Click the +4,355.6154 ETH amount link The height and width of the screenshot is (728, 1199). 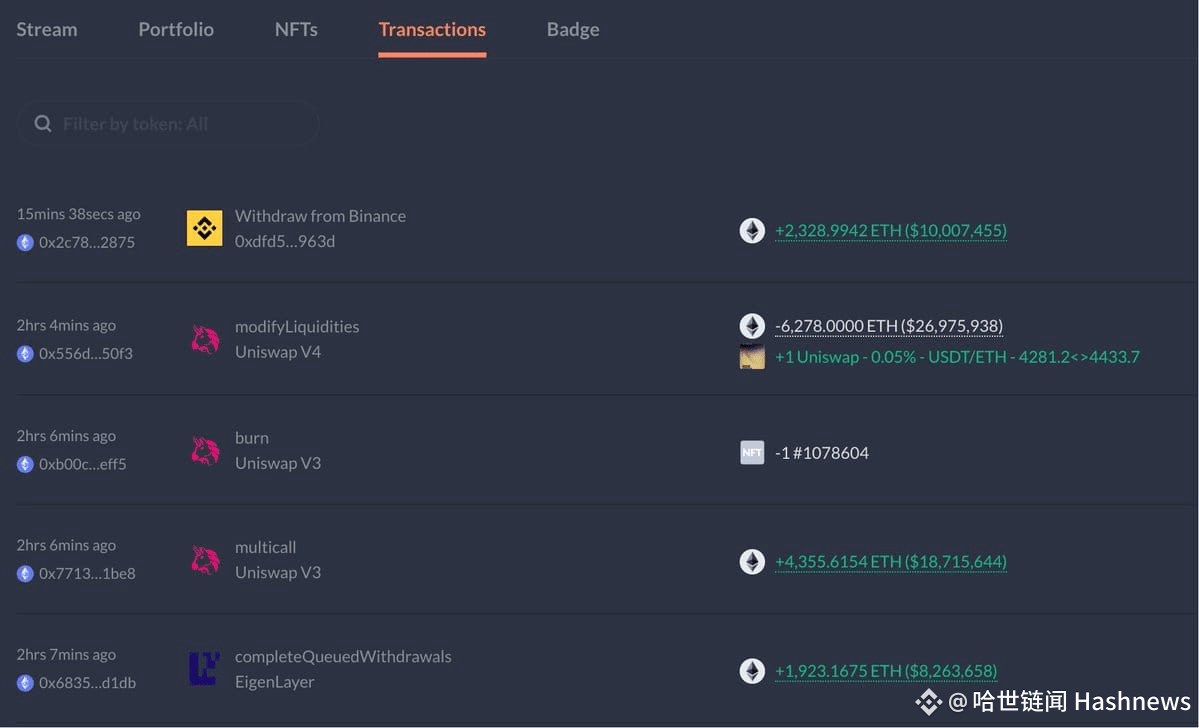tap(891, 561)
